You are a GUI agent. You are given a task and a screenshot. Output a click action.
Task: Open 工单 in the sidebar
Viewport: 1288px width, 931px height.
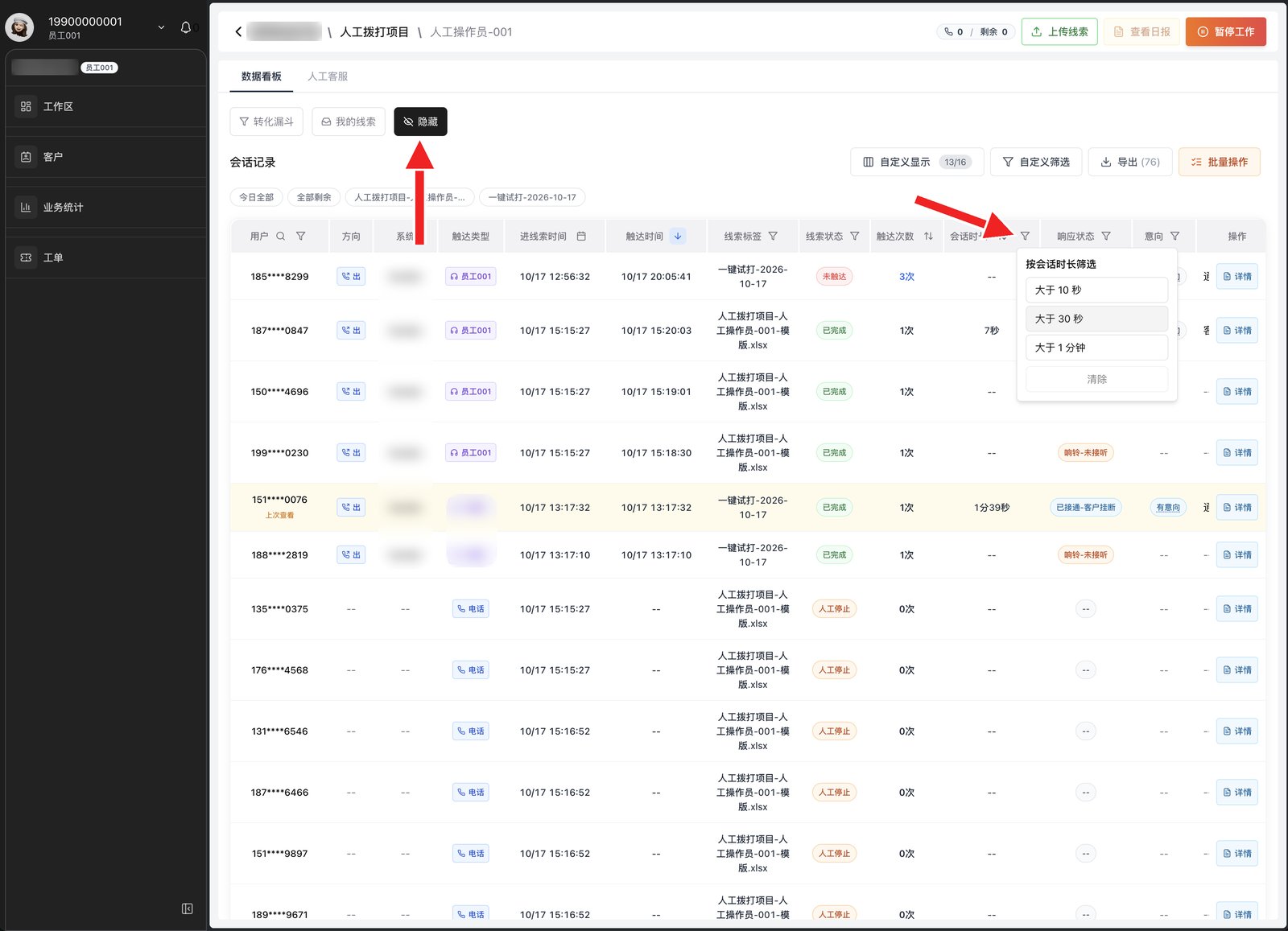105,257
